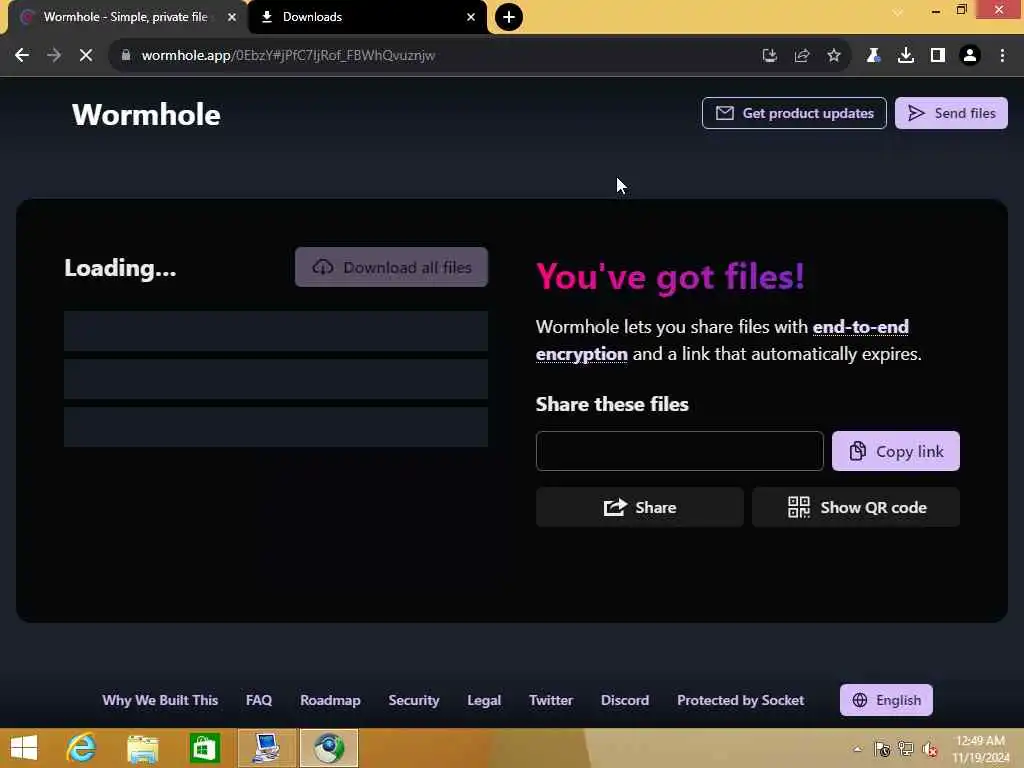Bookmark this page with the star icon

834,56
